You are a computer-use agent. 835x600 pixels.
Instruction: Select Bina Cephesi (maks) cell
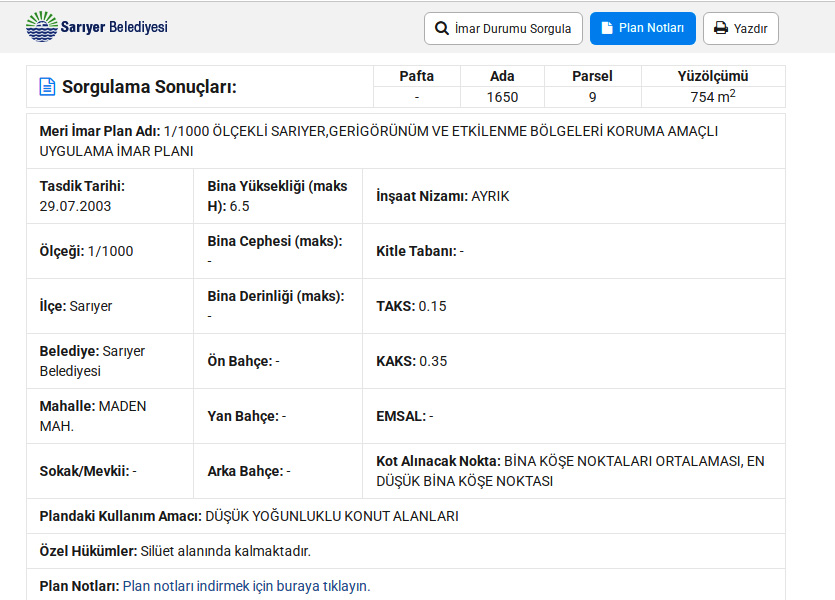point(278,251)
